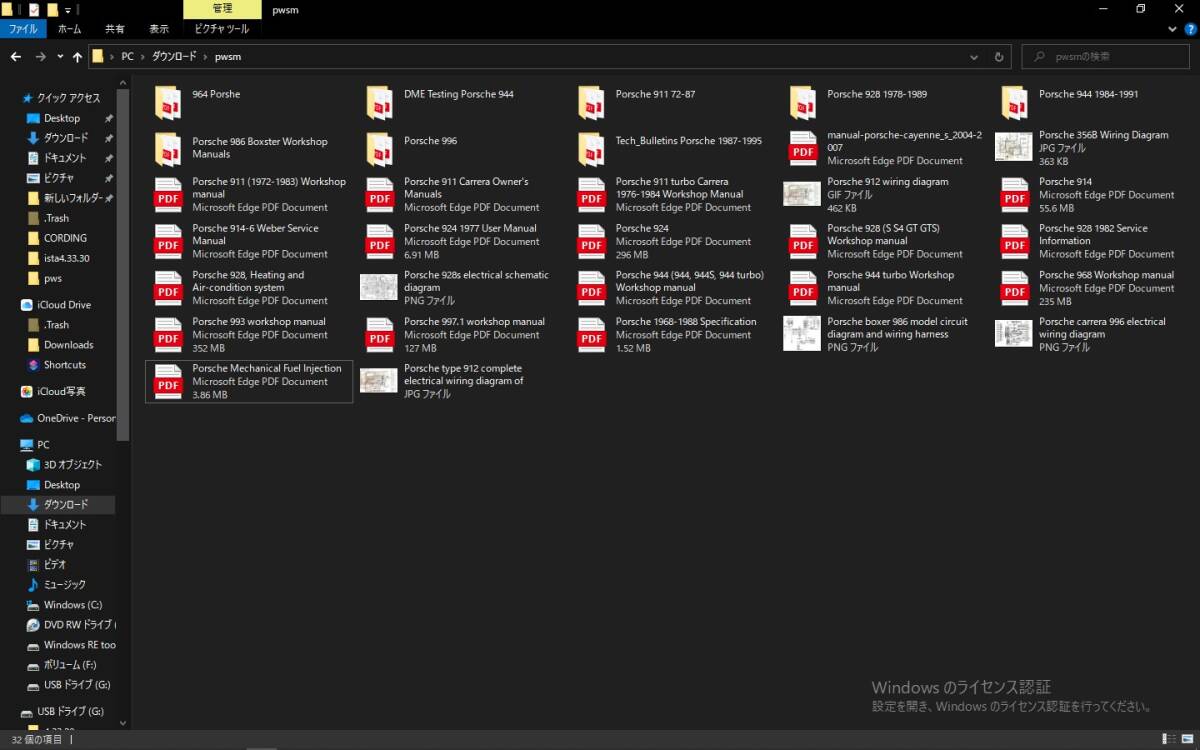The height and width of the screenshot is (750, 1200).
Task: Expand the ribbon with the chevron
Action: (x=1170, y=30)
